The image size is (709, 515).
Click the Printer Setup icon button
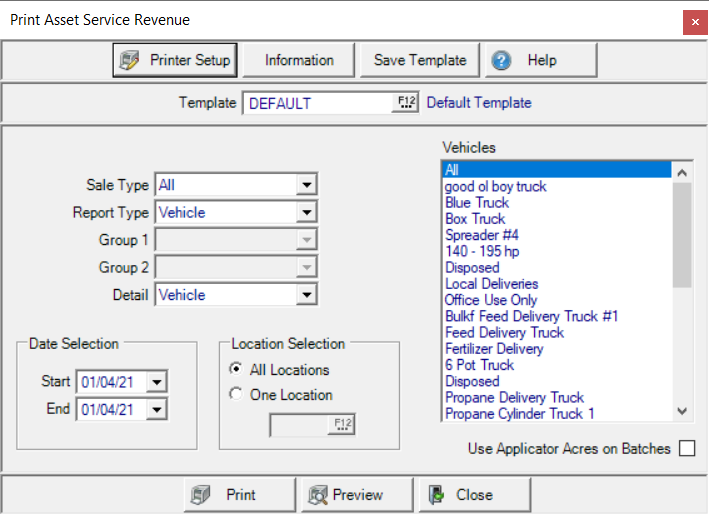[x=129, y=60]
